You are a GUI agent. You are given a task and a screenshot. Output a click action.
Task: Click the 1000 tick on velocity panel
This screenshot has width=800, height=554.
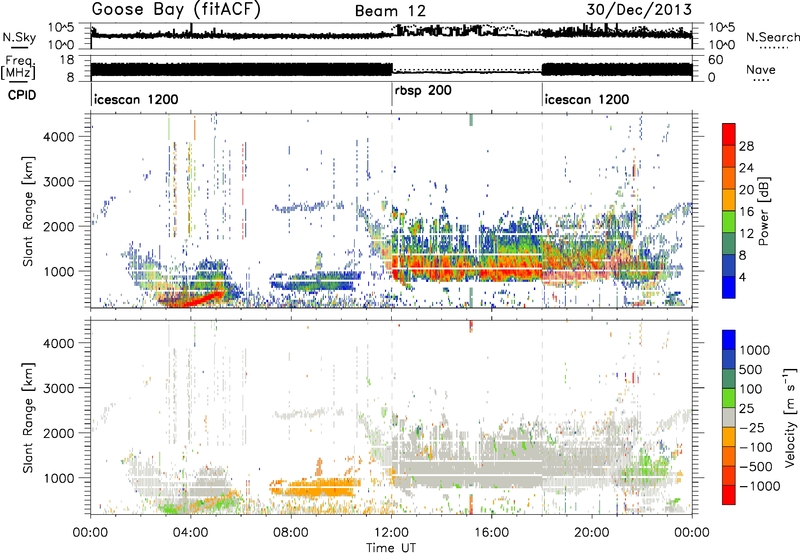pos(61,478)
